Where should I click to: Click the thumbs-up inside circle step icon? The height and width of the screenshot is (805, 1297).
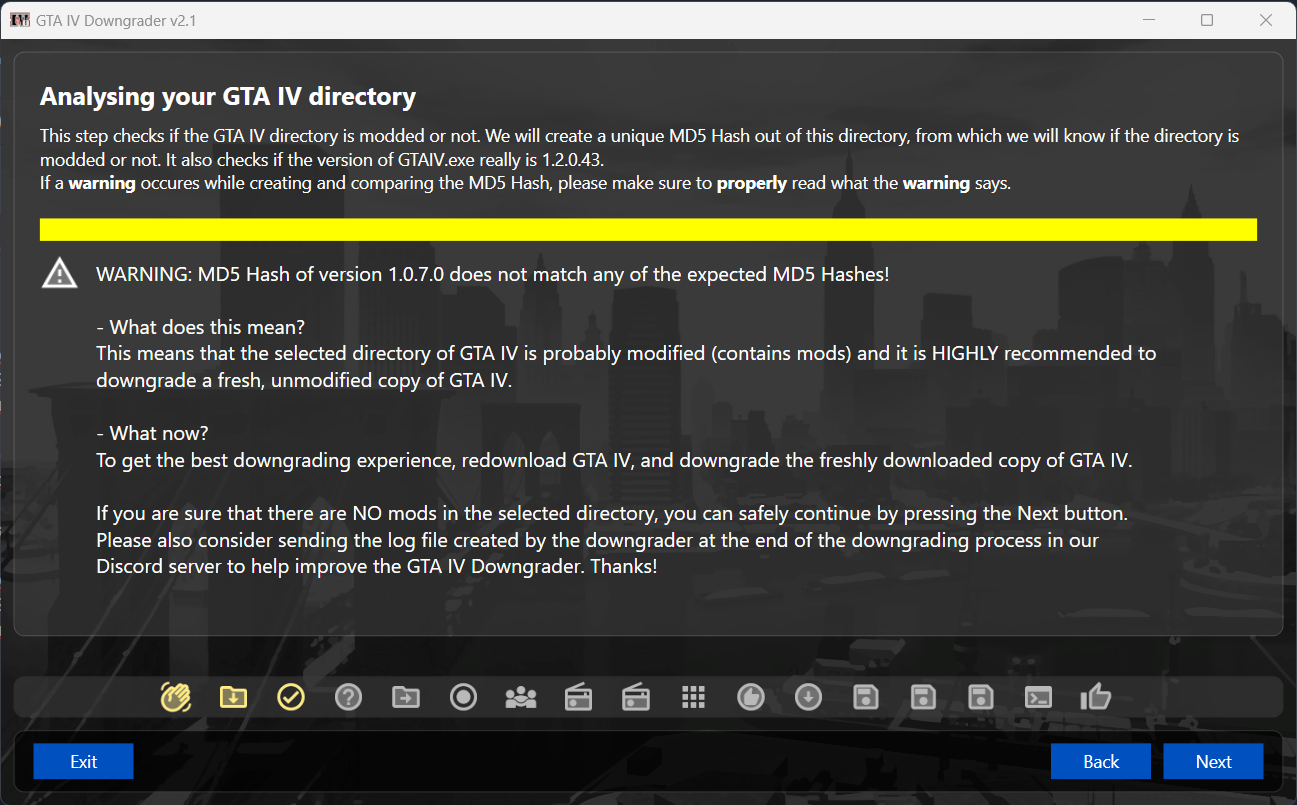[x=751, y=696]
